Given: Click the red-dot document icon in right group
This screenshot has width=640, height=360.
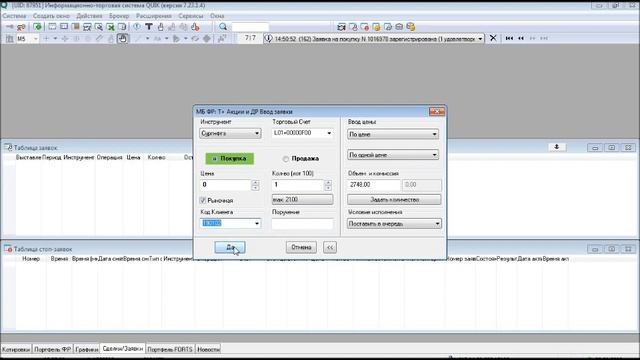Looking at the screenshot, I should coord(365,27).
